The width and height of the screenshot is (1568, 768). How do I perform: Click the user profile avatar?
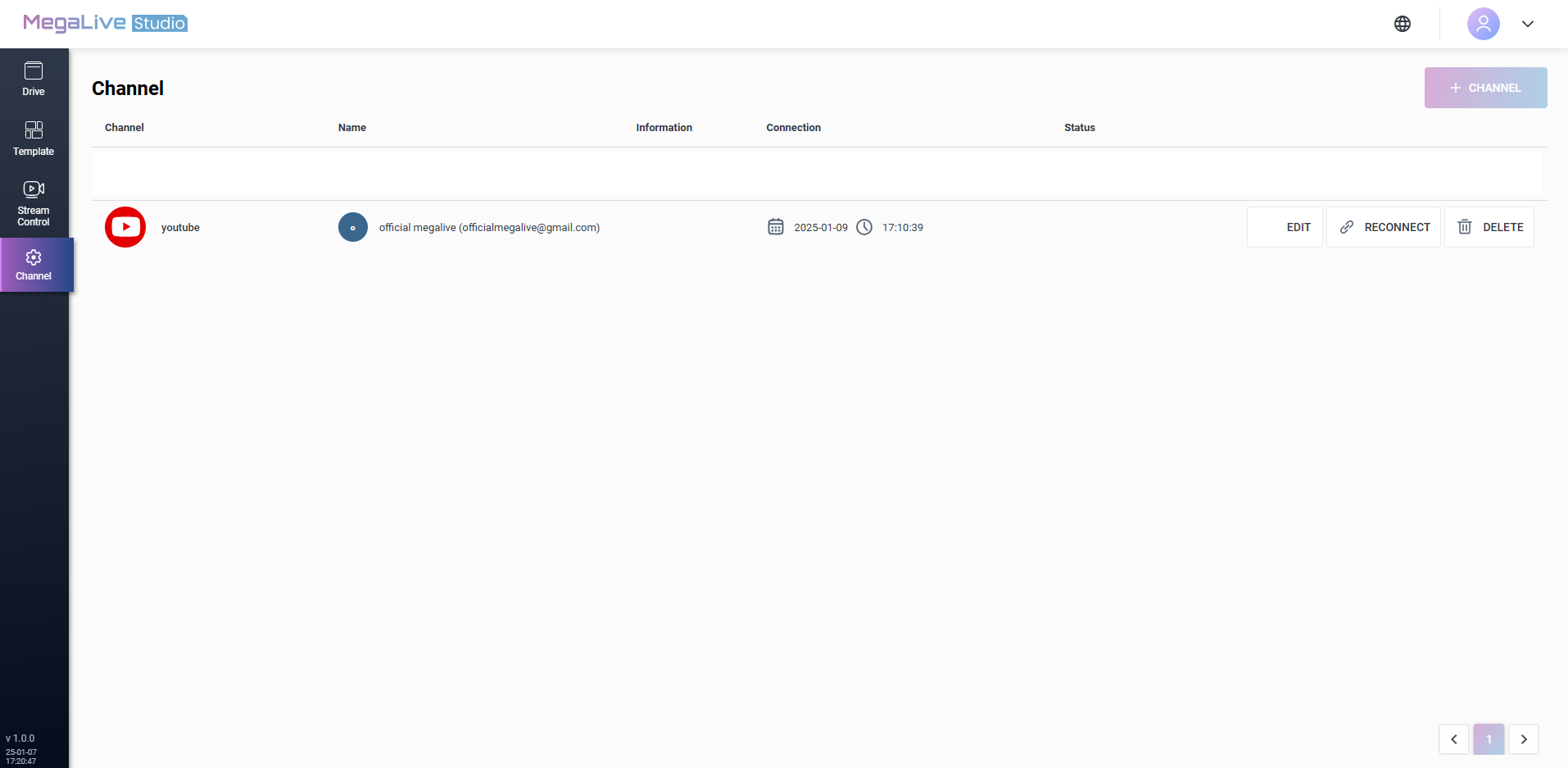[1483, 24]
